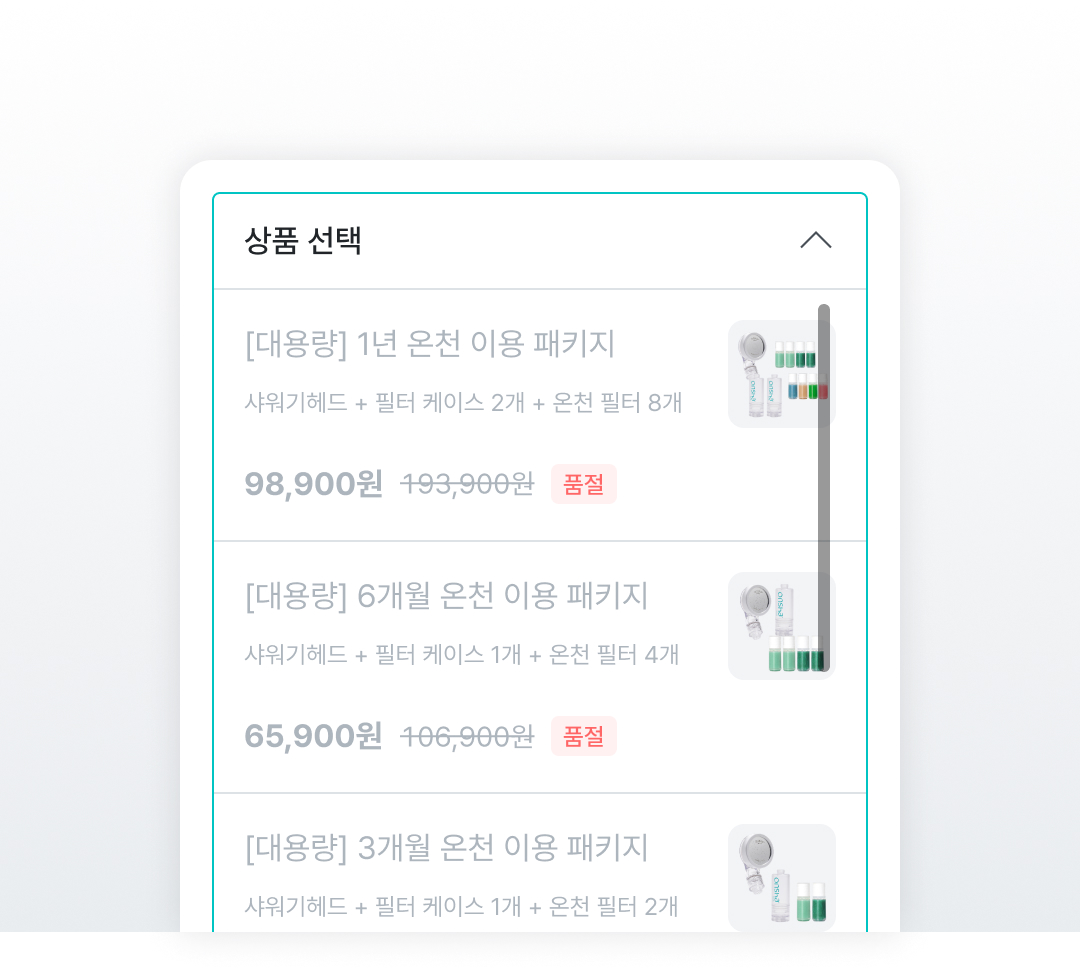Choose the [대용량] 3개월 온천 이용 패키지 option

(x=446, y=848)
